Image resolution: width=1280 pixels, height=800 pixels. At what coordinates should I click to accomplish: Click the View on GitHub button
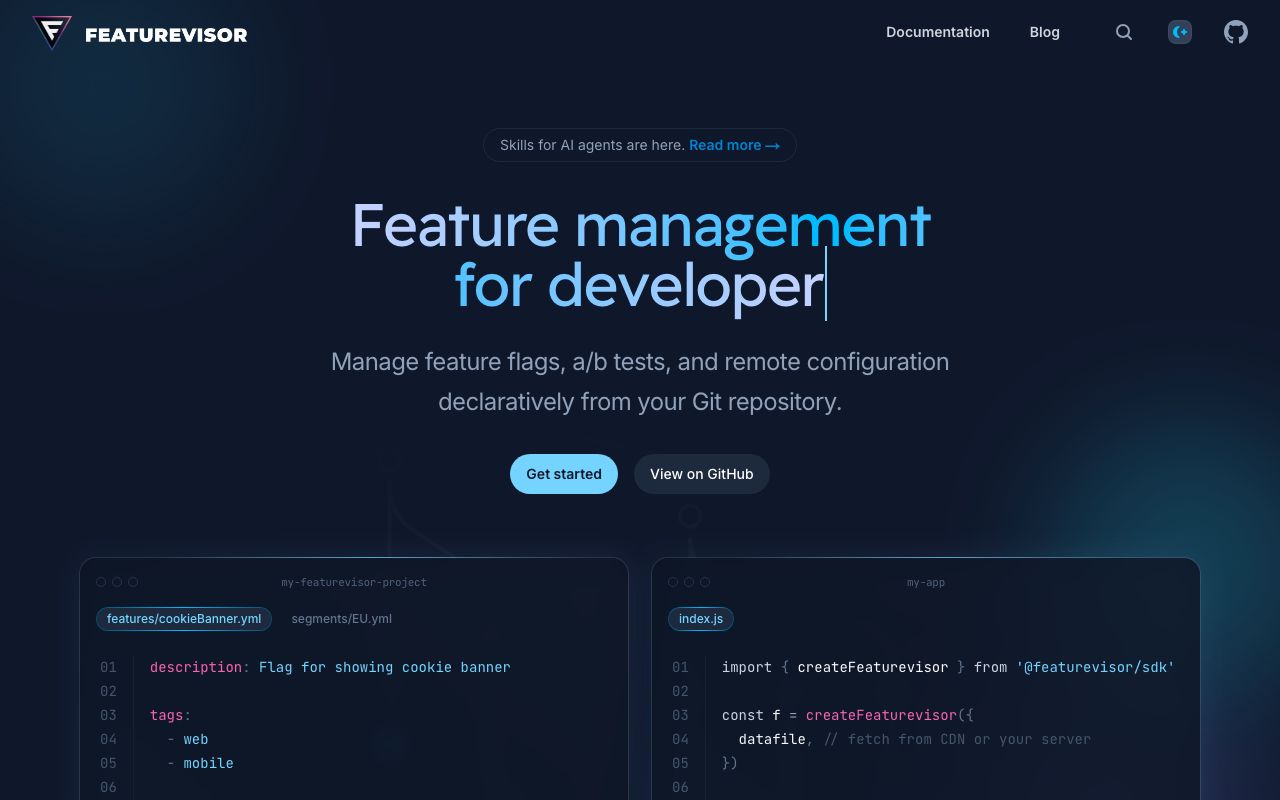(702, 474)
